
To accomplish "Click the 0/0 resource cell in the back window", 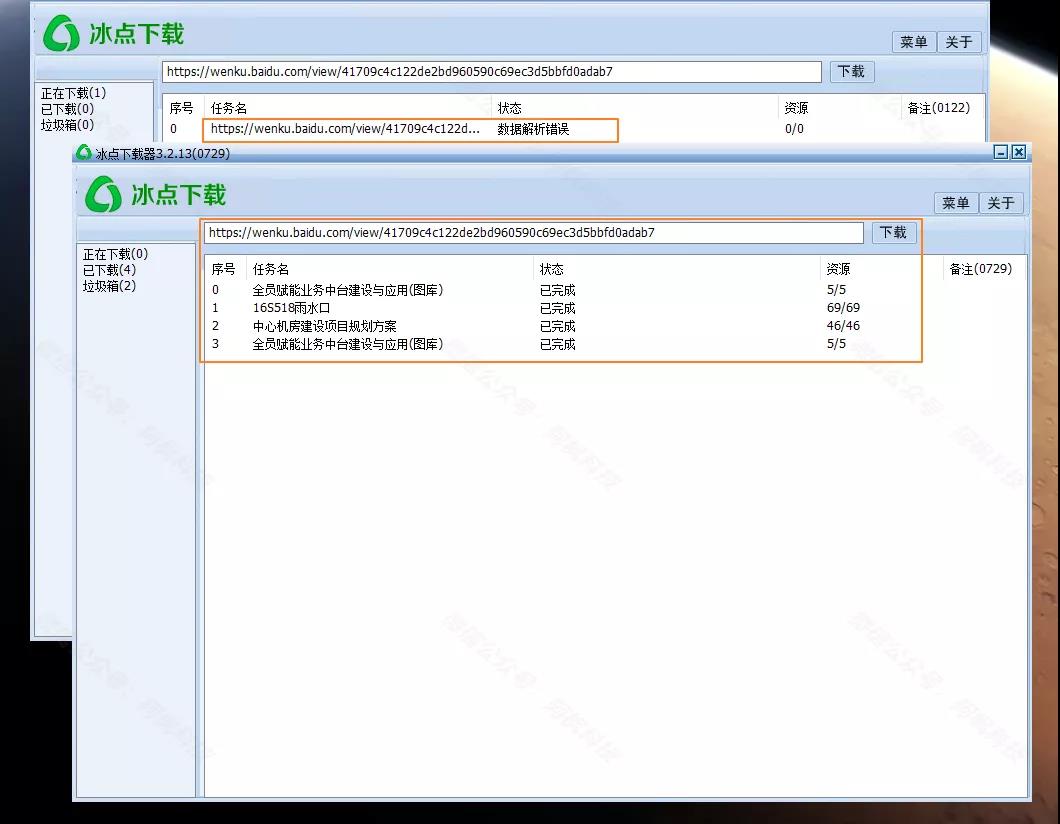I will click(794, 129).
